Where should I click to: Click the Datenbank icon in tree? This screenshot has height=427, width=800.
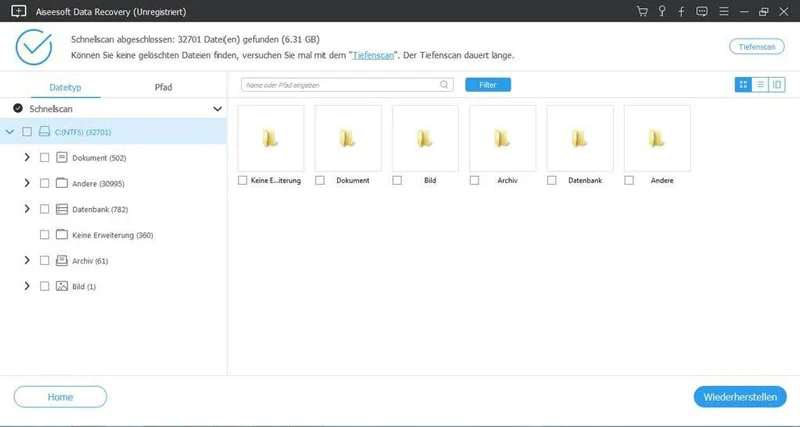pos(62,209)
